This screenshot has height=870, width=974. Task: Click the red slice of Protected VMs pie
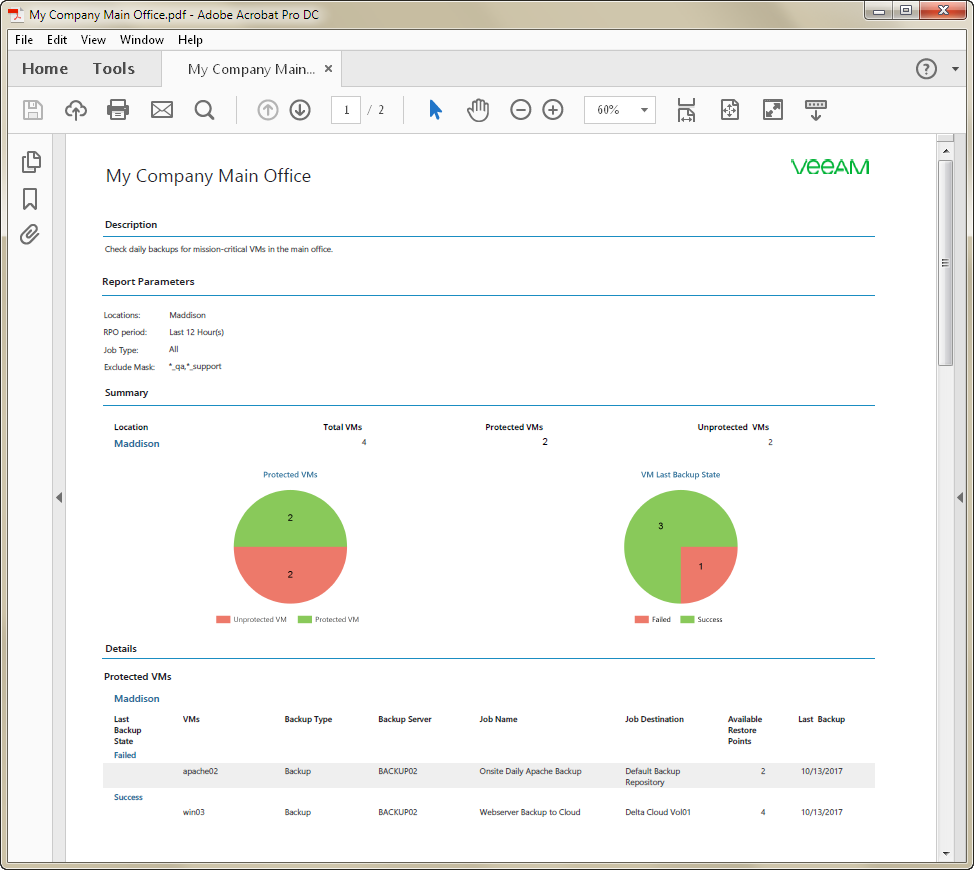pos(290,574)
